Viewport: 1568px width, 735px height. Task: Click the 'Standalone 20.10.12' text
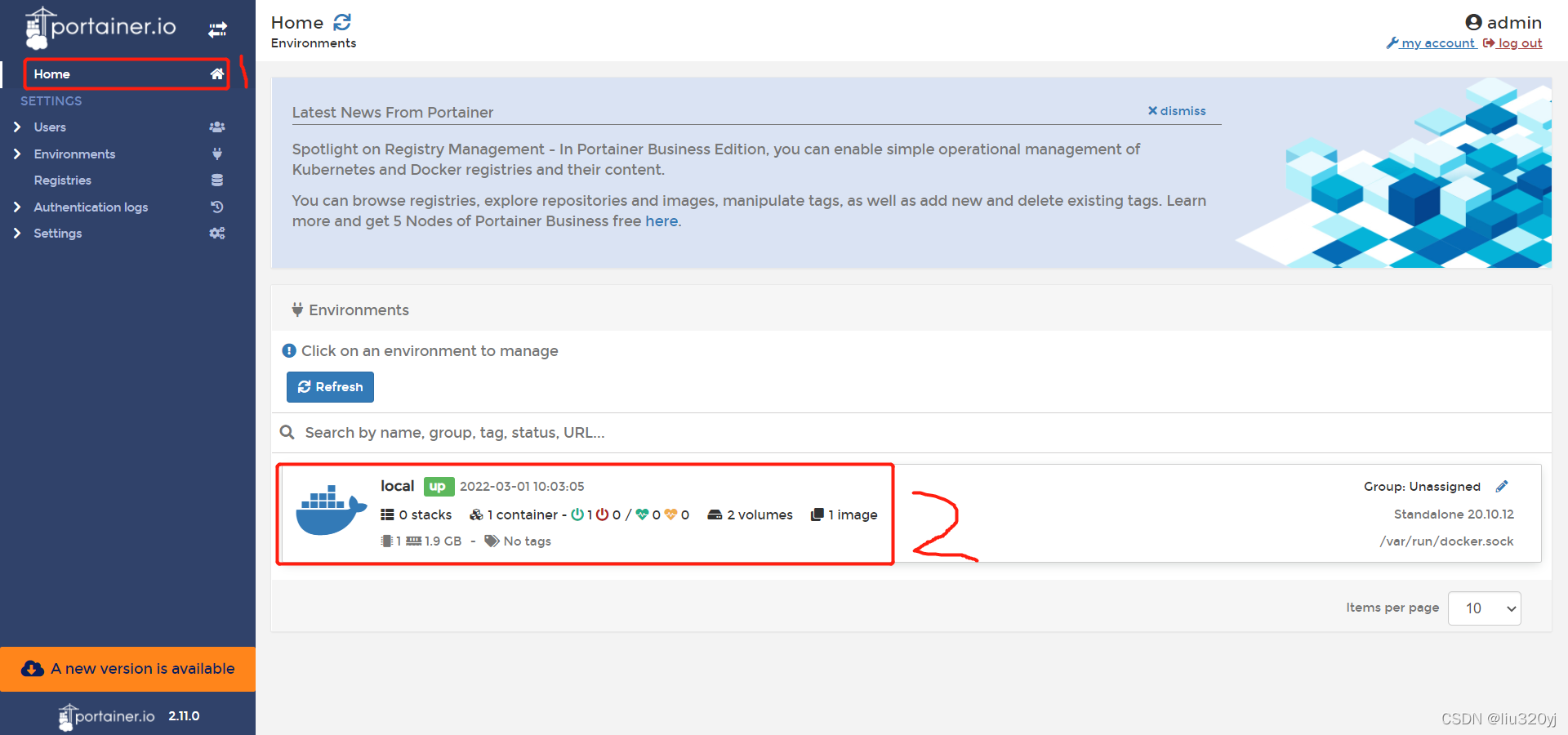coord(1454,514)
